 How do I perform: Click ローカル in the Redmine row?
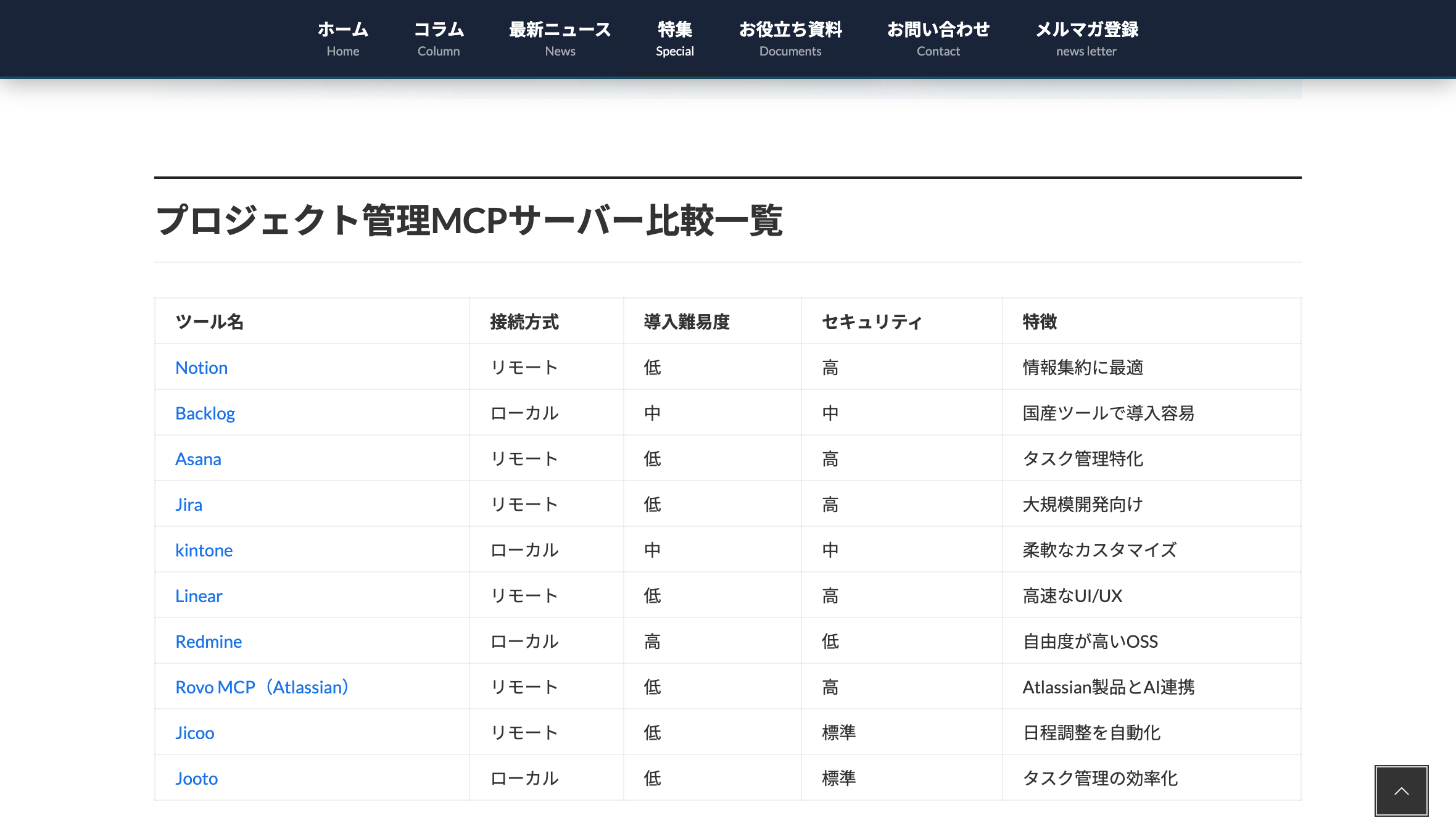coord(524,642)
